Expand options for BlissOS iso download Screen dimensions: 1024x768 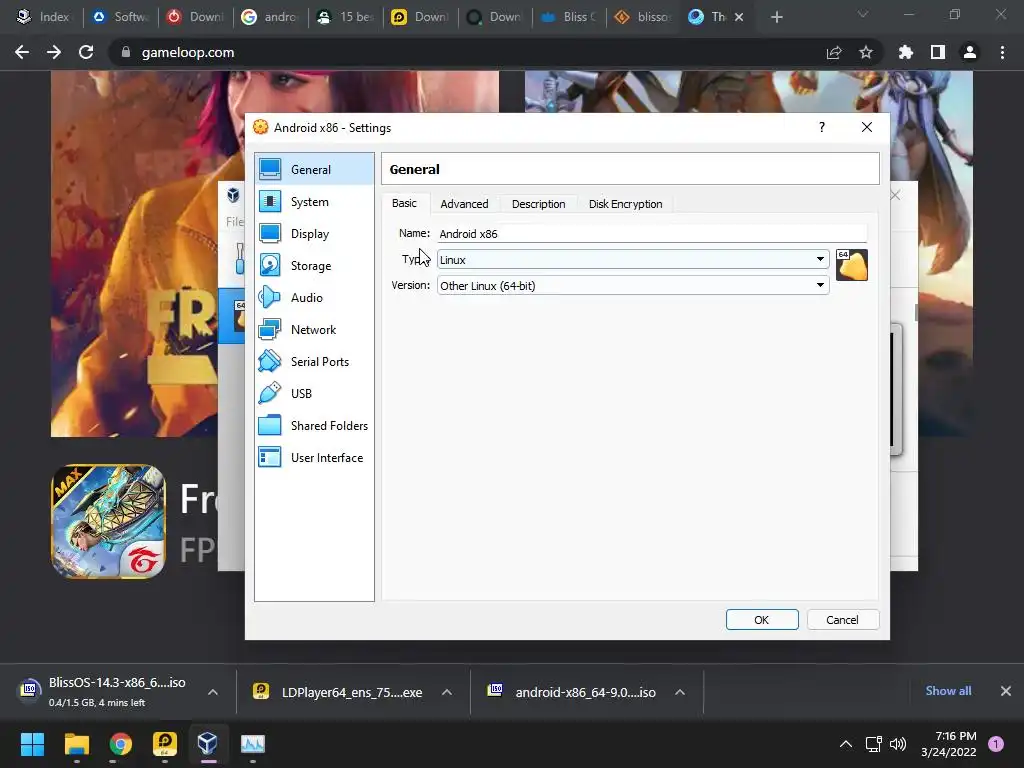pos(213,692)
